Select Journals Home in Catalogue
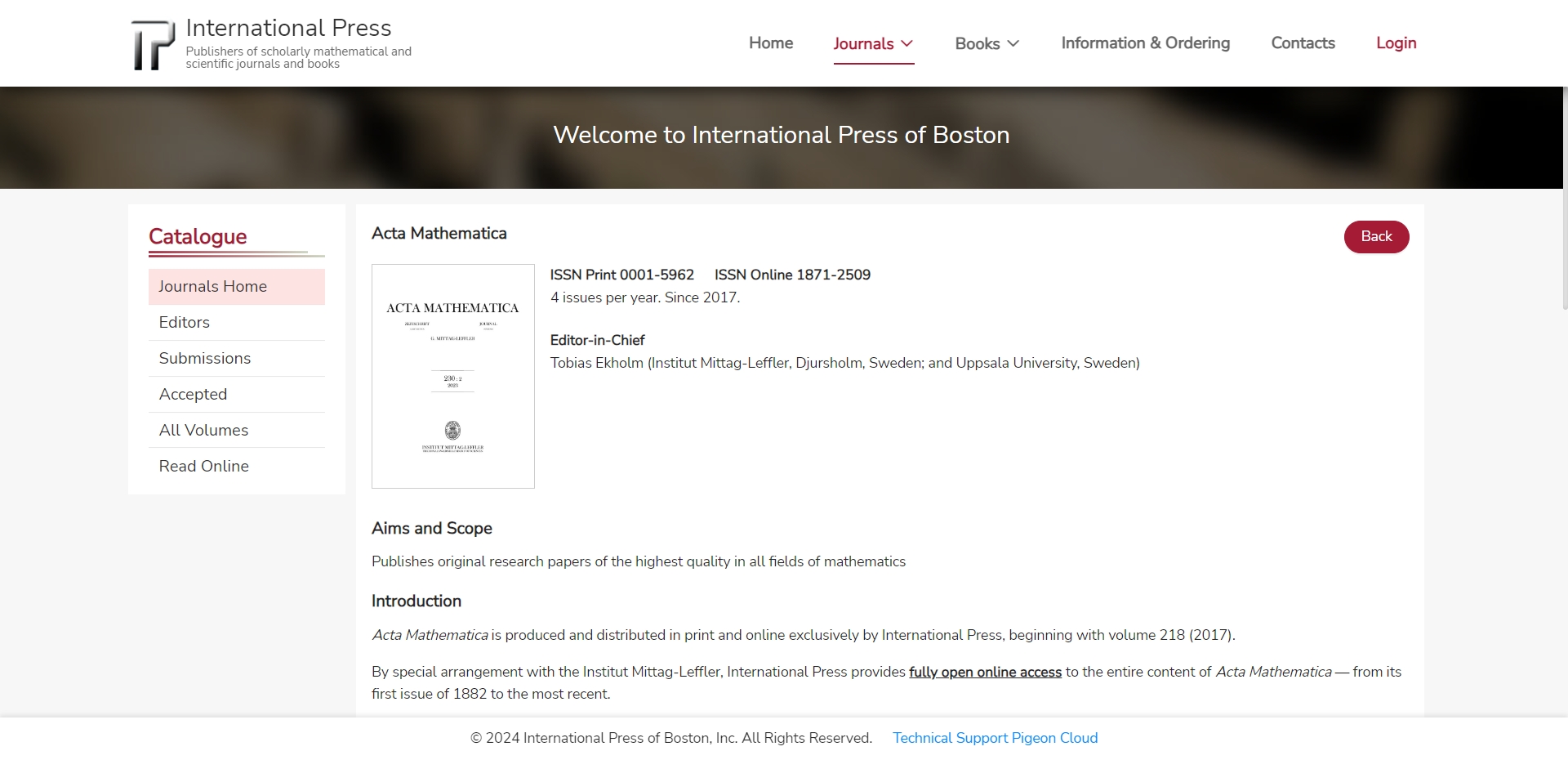Screen dimensions: 1568x760 click(237, 287)
